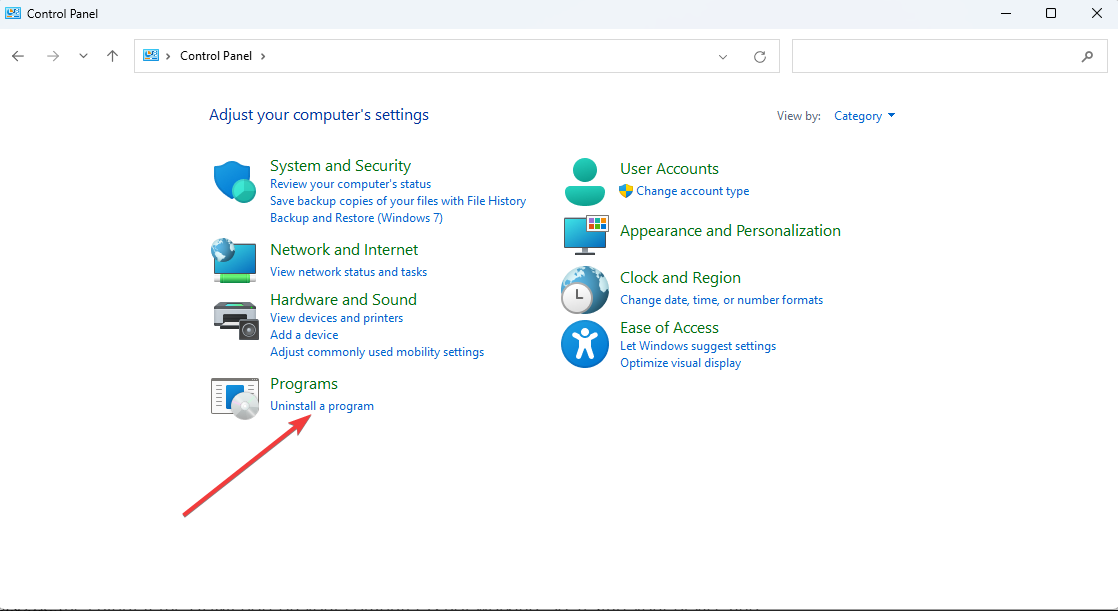Click the Control Panel icon in address bar

[x=150, y=55]
